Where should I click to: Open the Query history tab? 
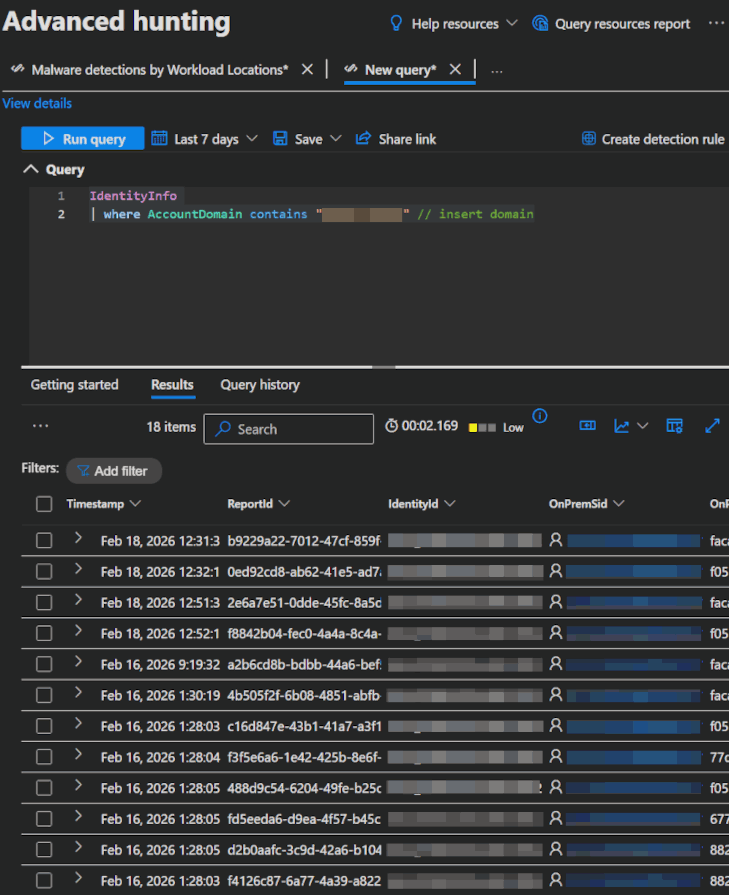click(x=259, y=385)
